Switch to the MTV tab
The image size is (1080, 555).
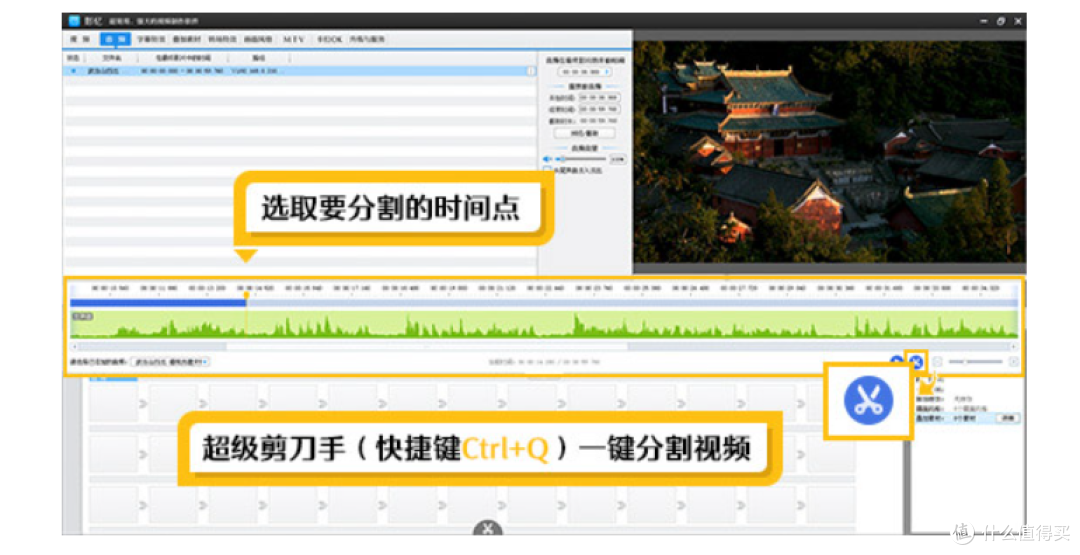[x=293, y=39]
